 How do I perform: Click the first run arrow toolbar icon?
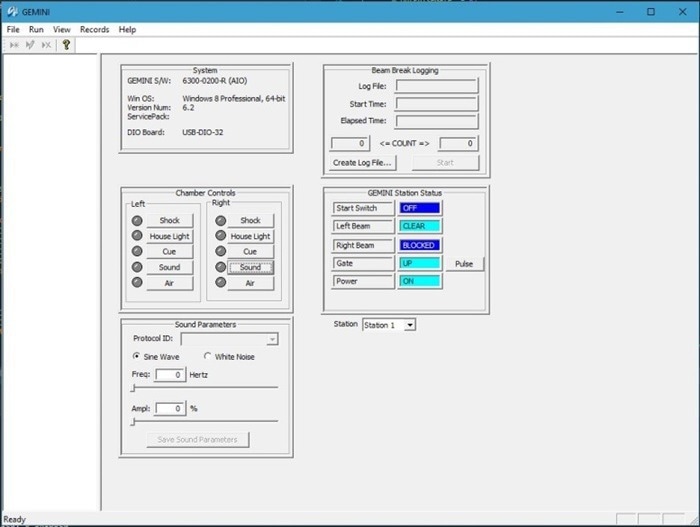click(x=14, y=45)
